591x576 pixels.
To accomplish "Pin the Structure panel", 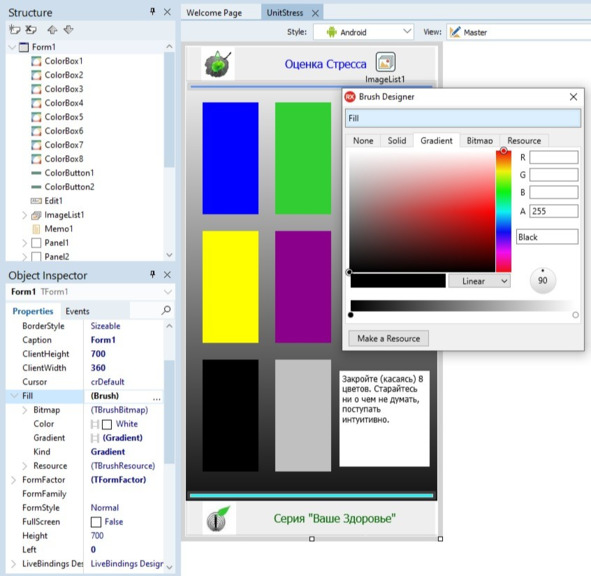I will tap(152, 12).
